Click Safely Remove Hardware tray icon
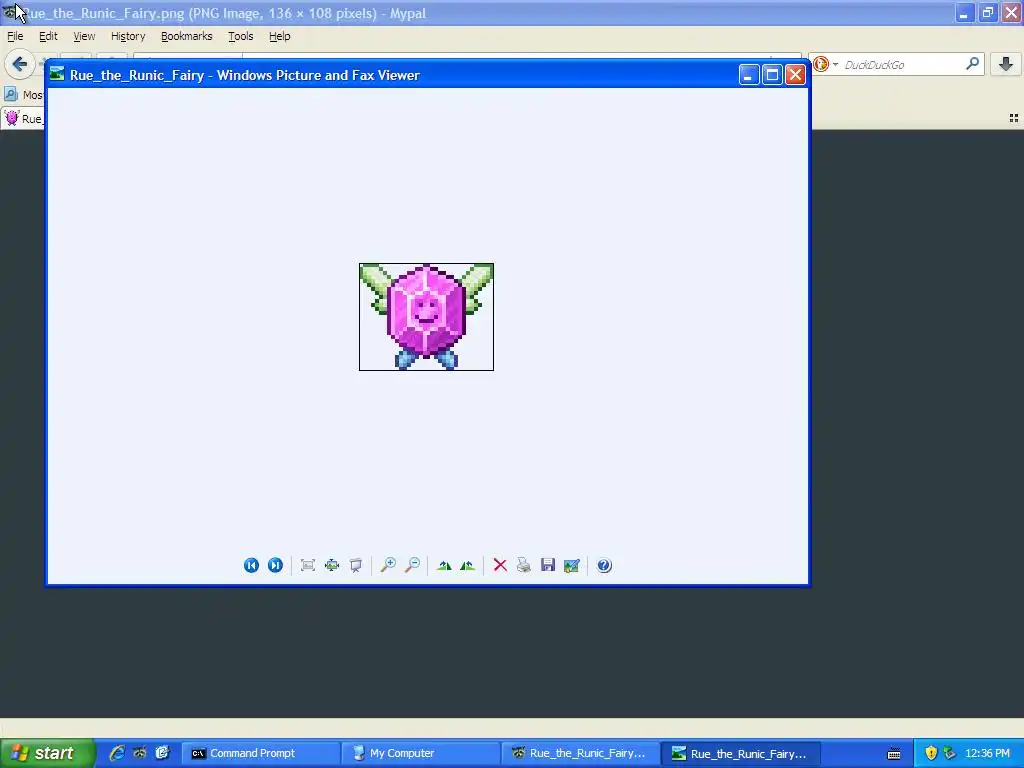The height and width of the screenshot is (768, 1024). (x=950, y=753)
